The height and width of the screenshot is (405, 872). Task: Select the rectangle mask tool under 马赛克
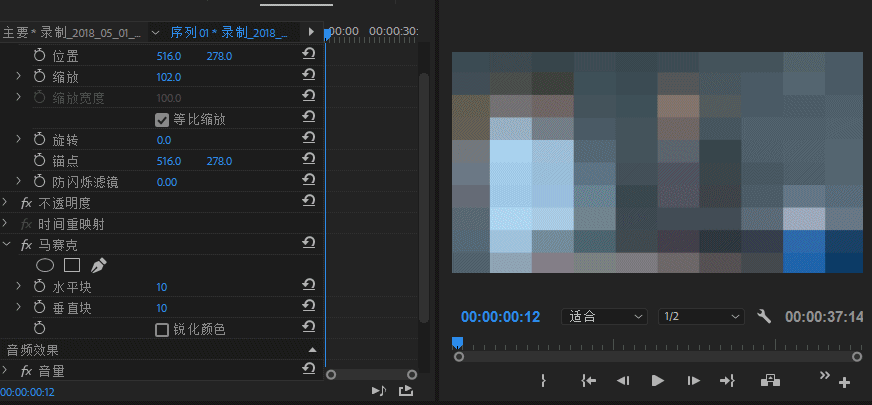click(x=72, y=266)
